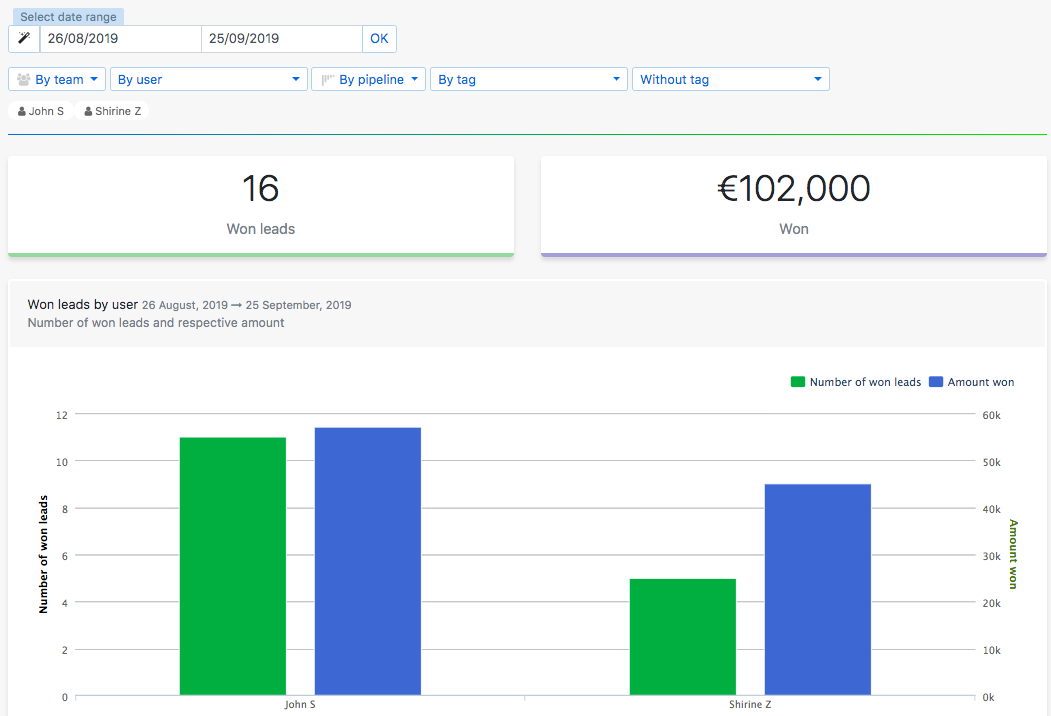The height and width of the screenshot is (716, 1051).
Task: Toggle Number of won leads legend series
Action: (x=856, y=382)
